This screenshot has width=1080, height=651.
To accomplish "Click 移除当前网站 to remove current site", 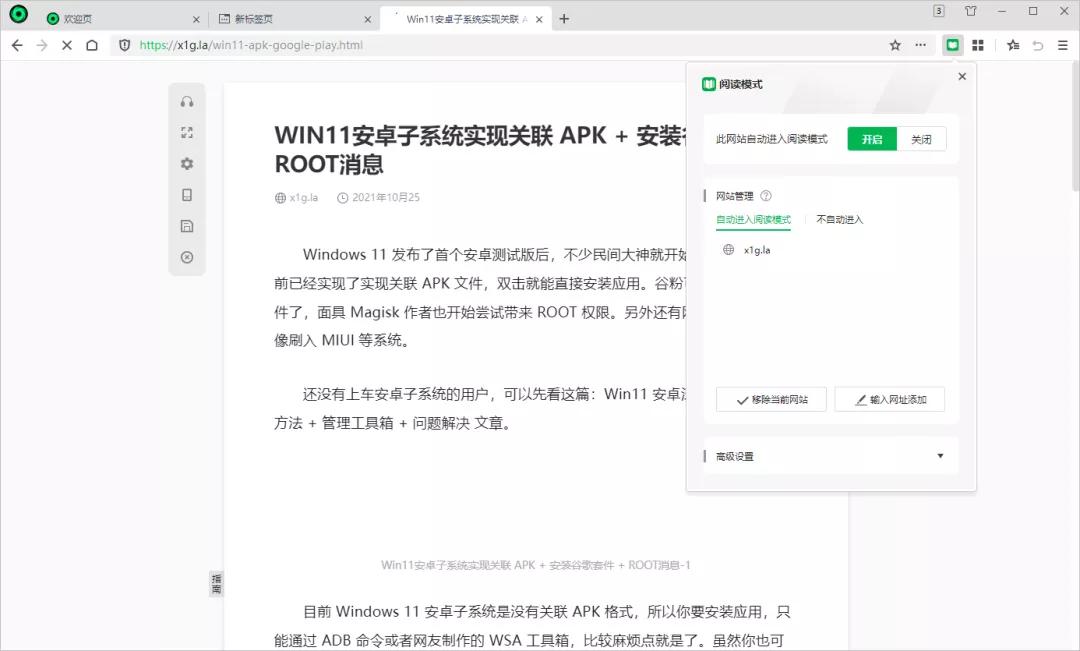I will coord(770,399).
